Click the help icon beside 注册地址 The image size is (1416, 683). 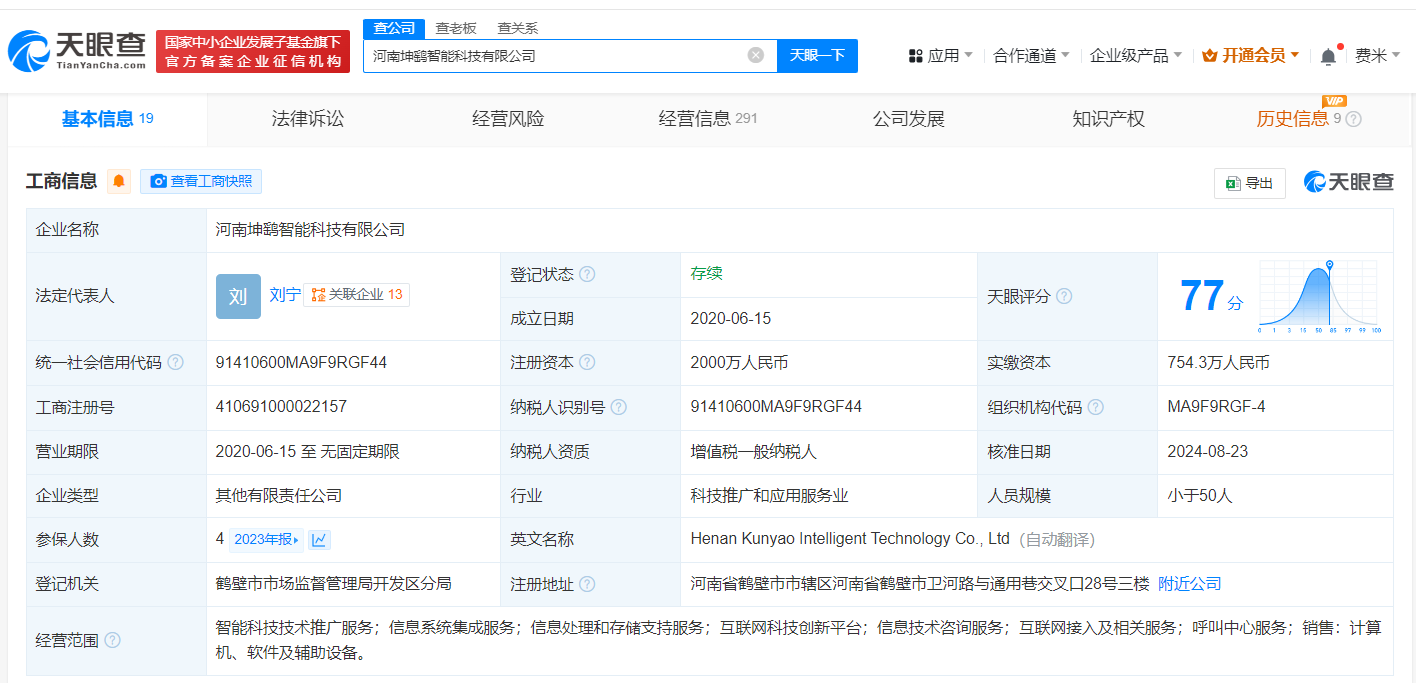(587, 584)
